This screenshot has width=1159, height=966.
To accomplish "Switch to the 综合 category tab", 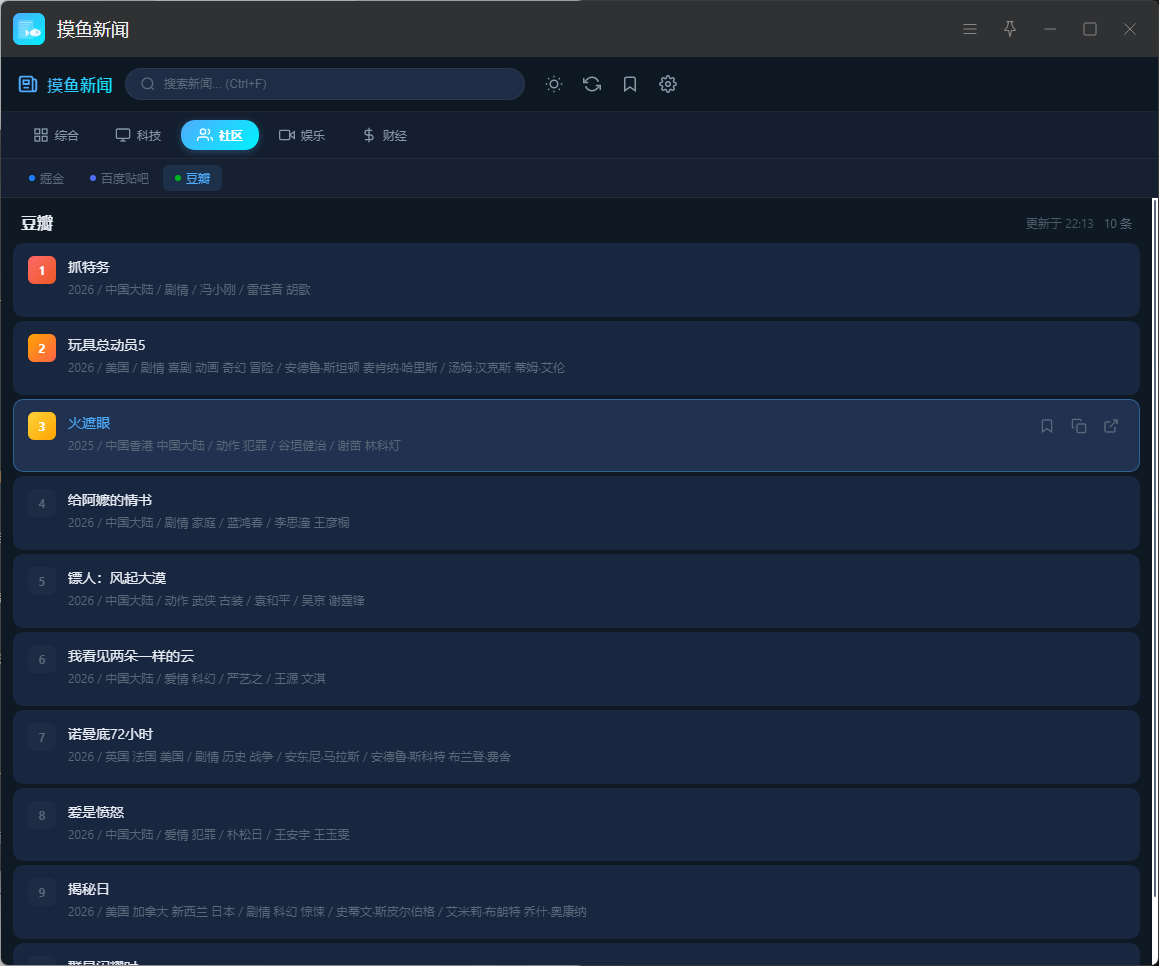I will [x=56, y=135].
